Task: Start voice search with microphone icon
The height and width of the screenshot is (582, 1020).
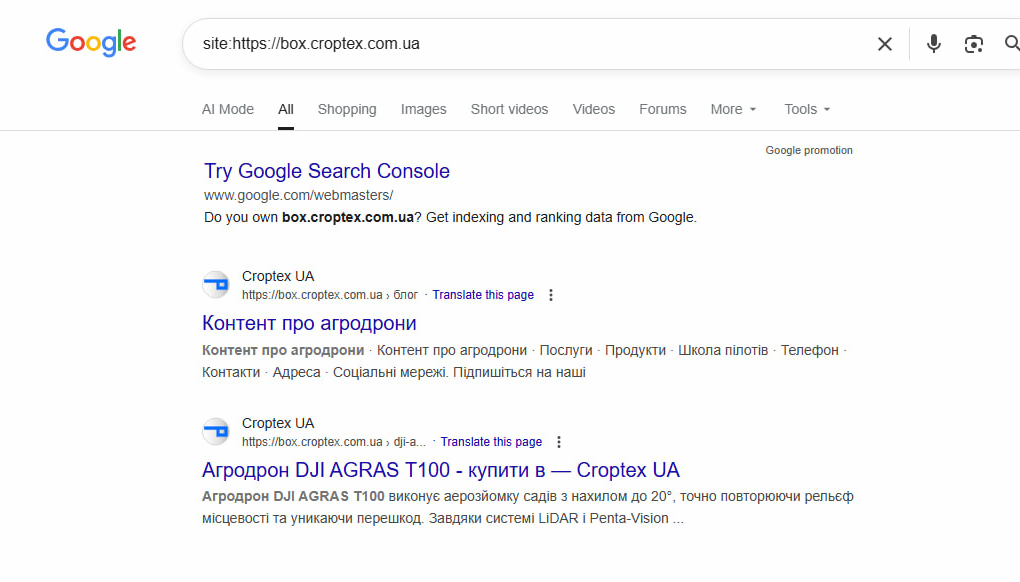Action: (933, 44)
